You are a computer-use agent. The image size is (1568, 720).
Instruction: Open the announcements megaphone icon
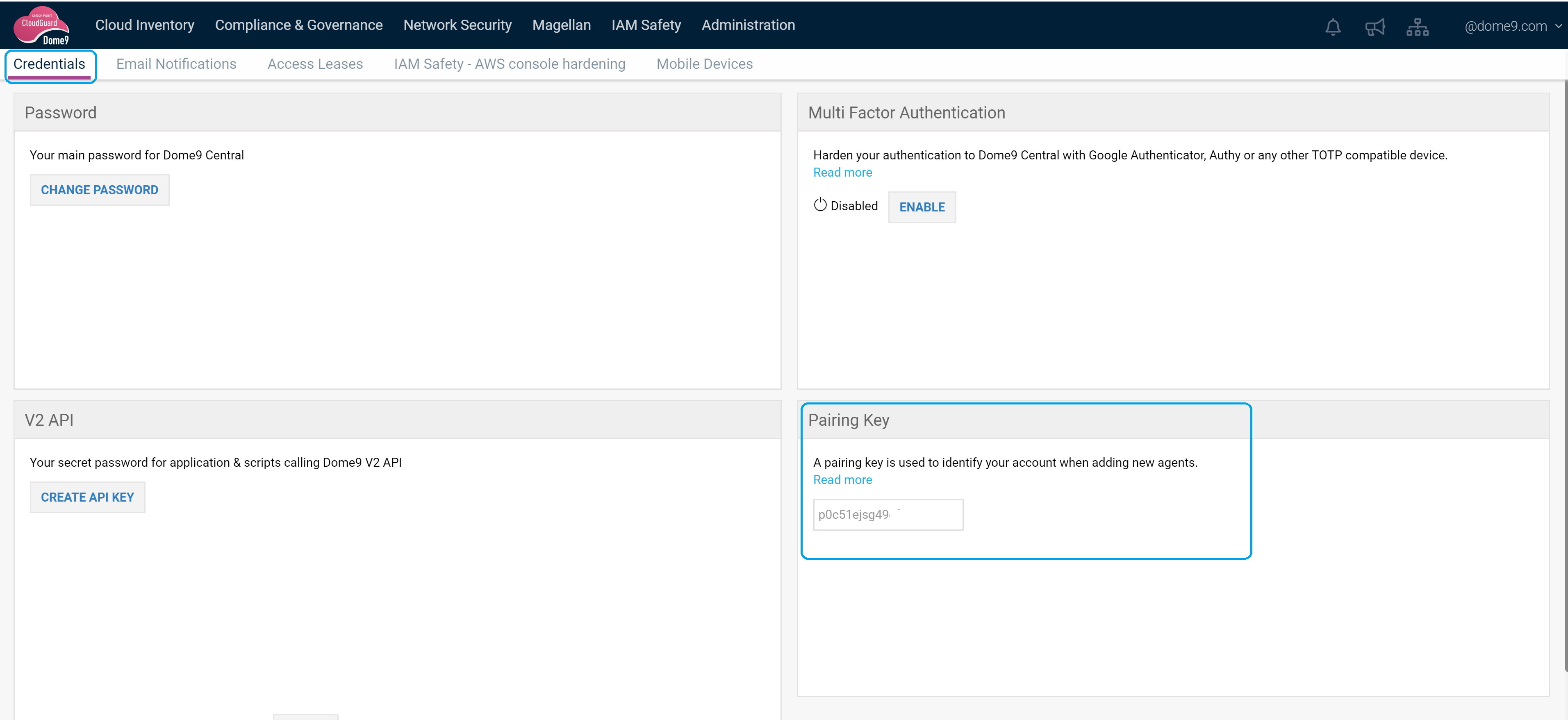point(1375,27)
